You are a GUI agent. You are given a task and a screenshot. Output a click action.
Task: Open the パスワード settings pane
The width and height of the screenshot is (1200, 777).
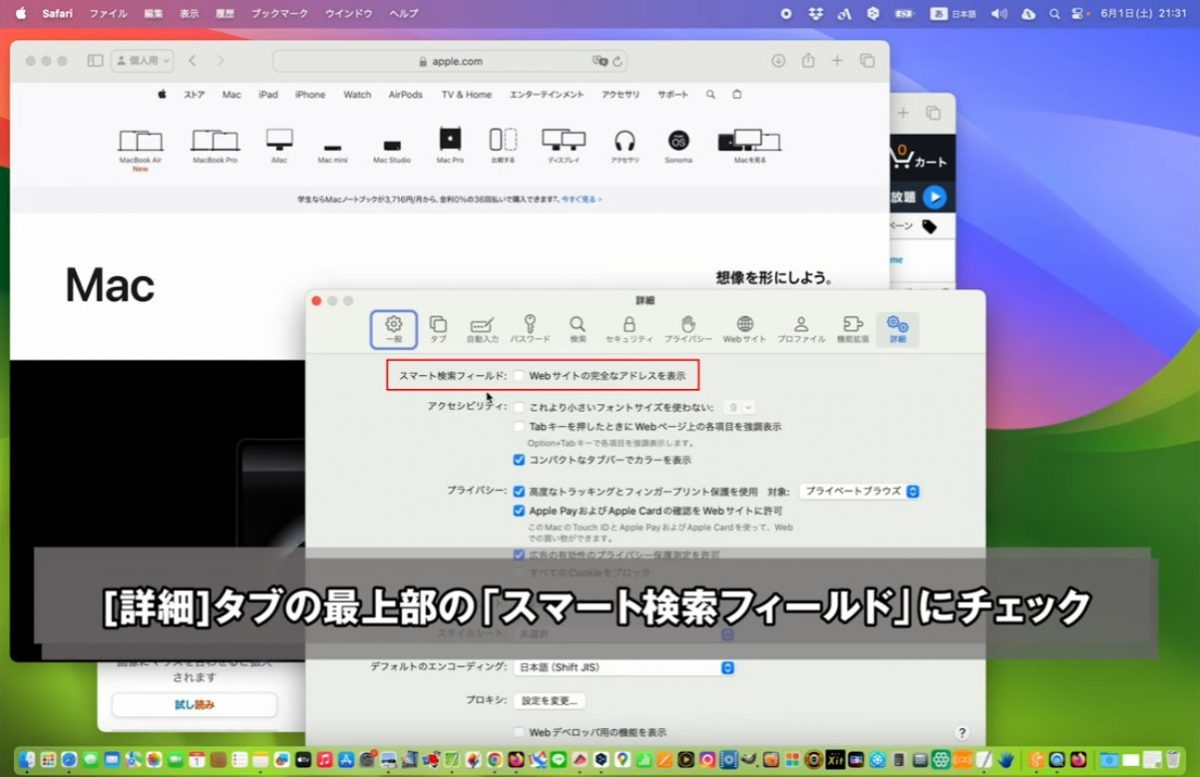(530, 329)
